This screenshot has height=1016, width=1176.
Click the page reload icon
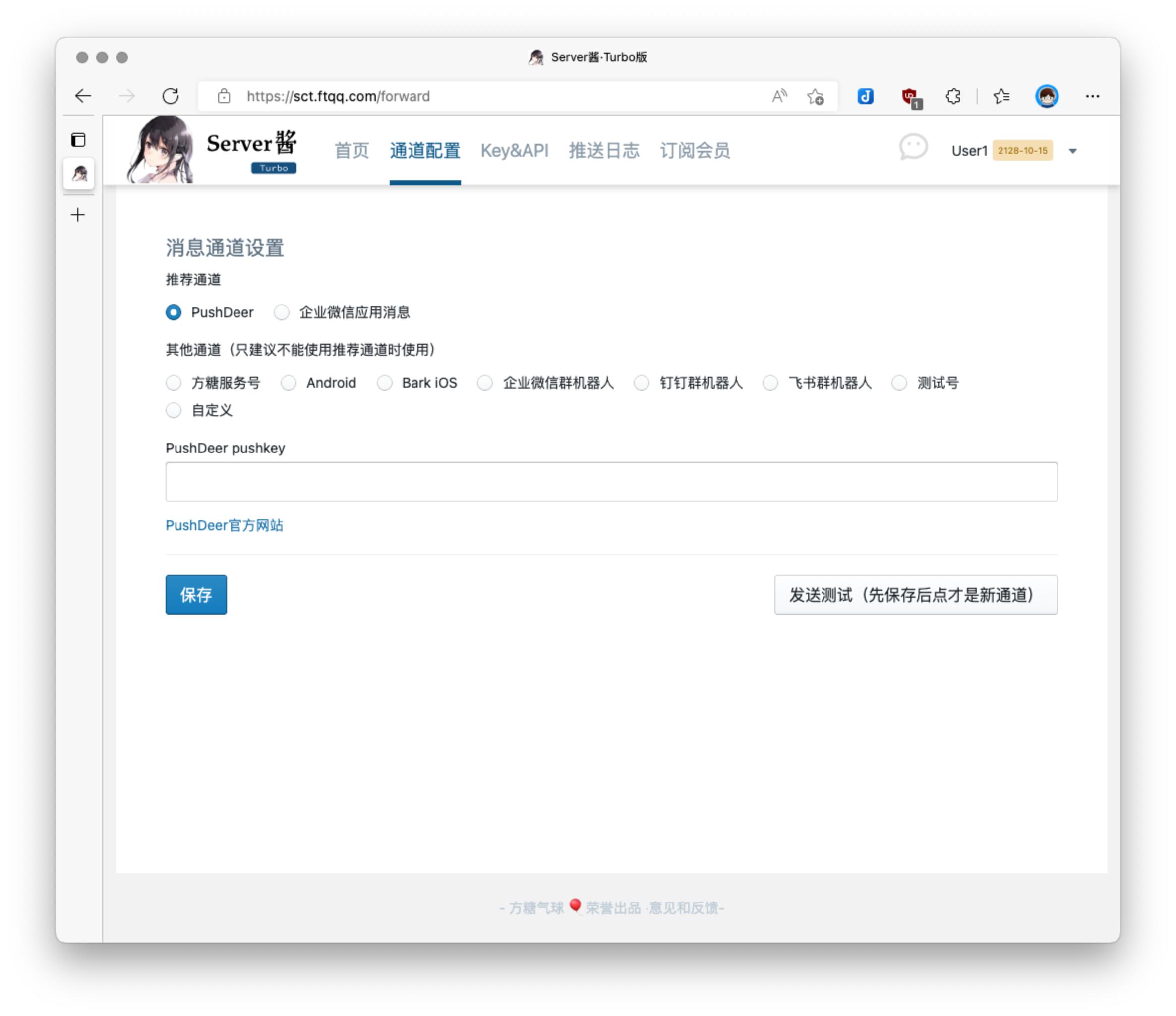point(170,96)
